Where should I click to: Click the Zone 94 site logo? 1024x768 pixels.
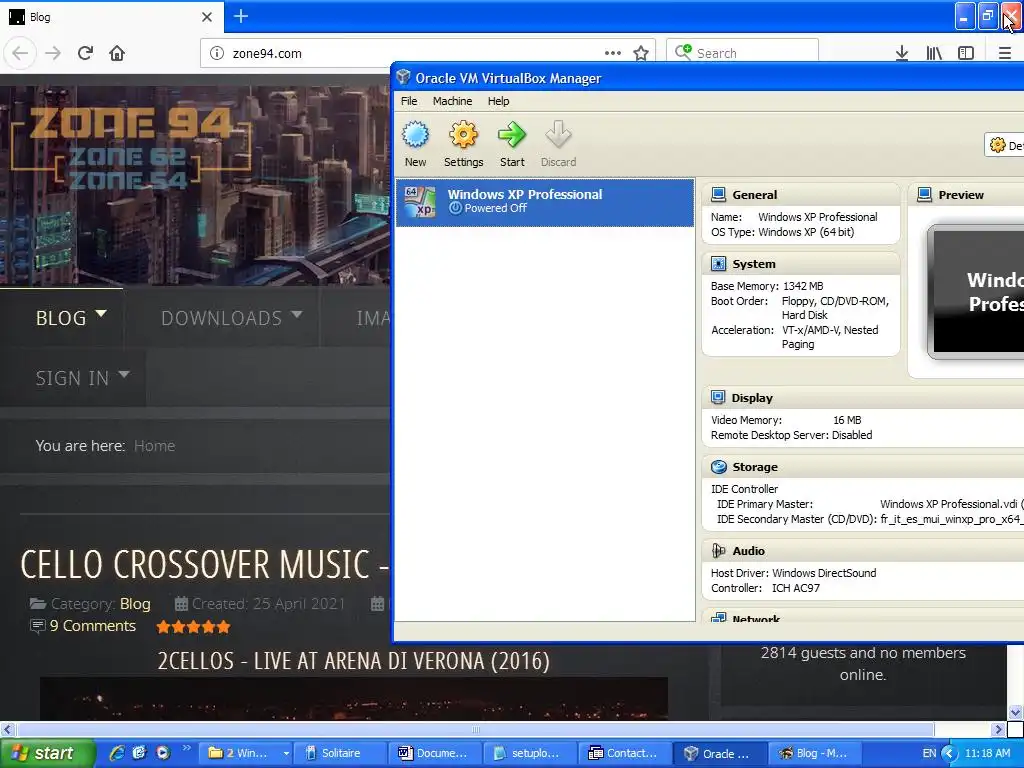[131, 148]
